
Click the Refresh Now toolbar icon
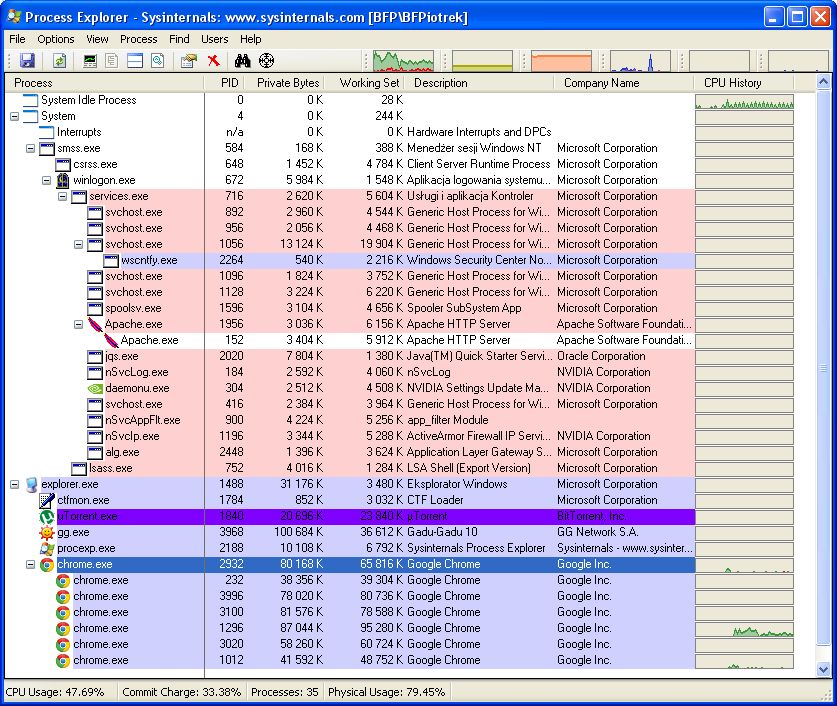tap(59, 61)
